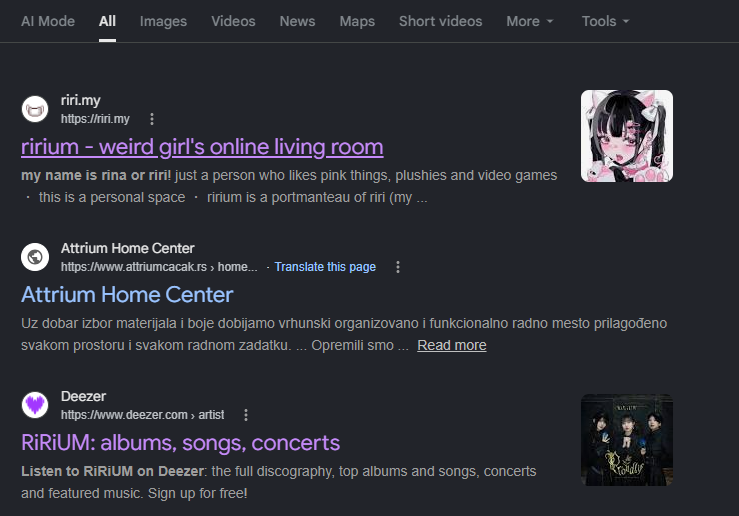Click the 'my name is rina or riri!' snippet text
The height and width of the screenshot is (516, 739).
(x=96, y=176)
